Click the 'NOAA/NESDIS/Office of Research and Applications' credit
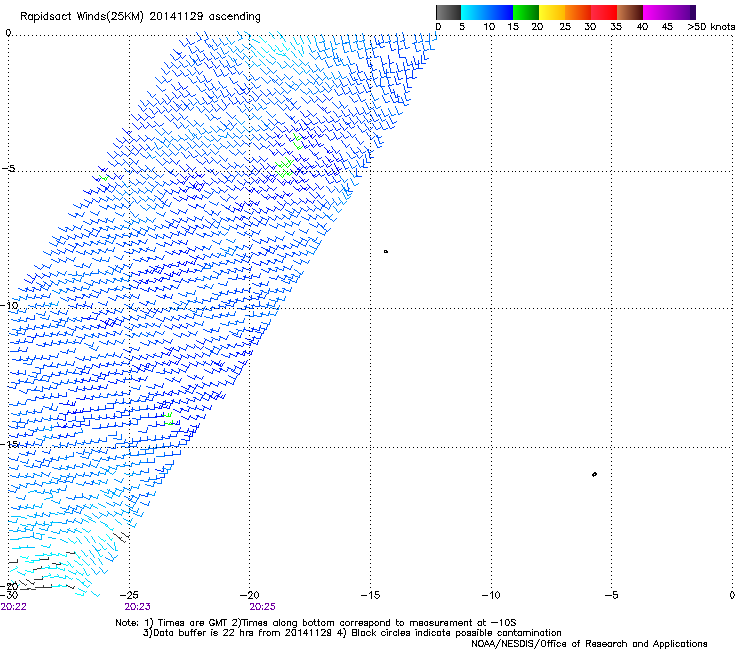The height and width of the screenshot is (650, 740). pos(589,644)
